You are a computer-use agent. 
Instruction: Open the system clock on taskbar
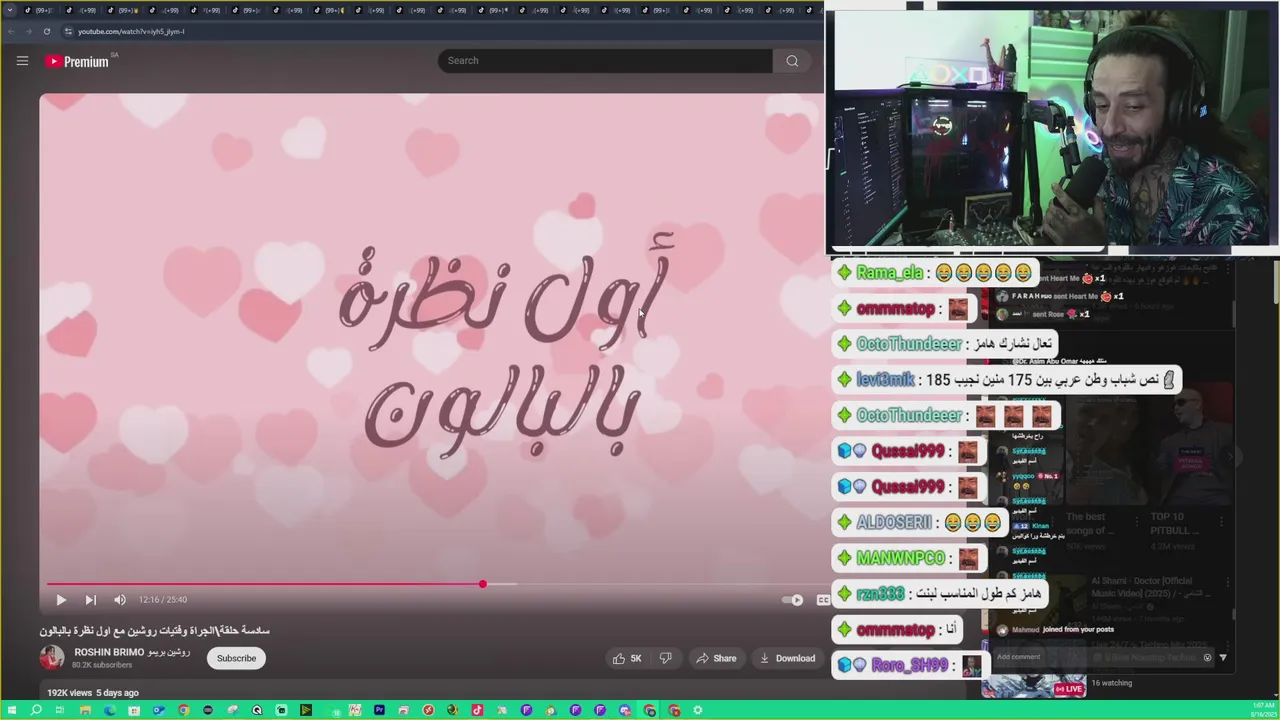(x=1263, y=710)
